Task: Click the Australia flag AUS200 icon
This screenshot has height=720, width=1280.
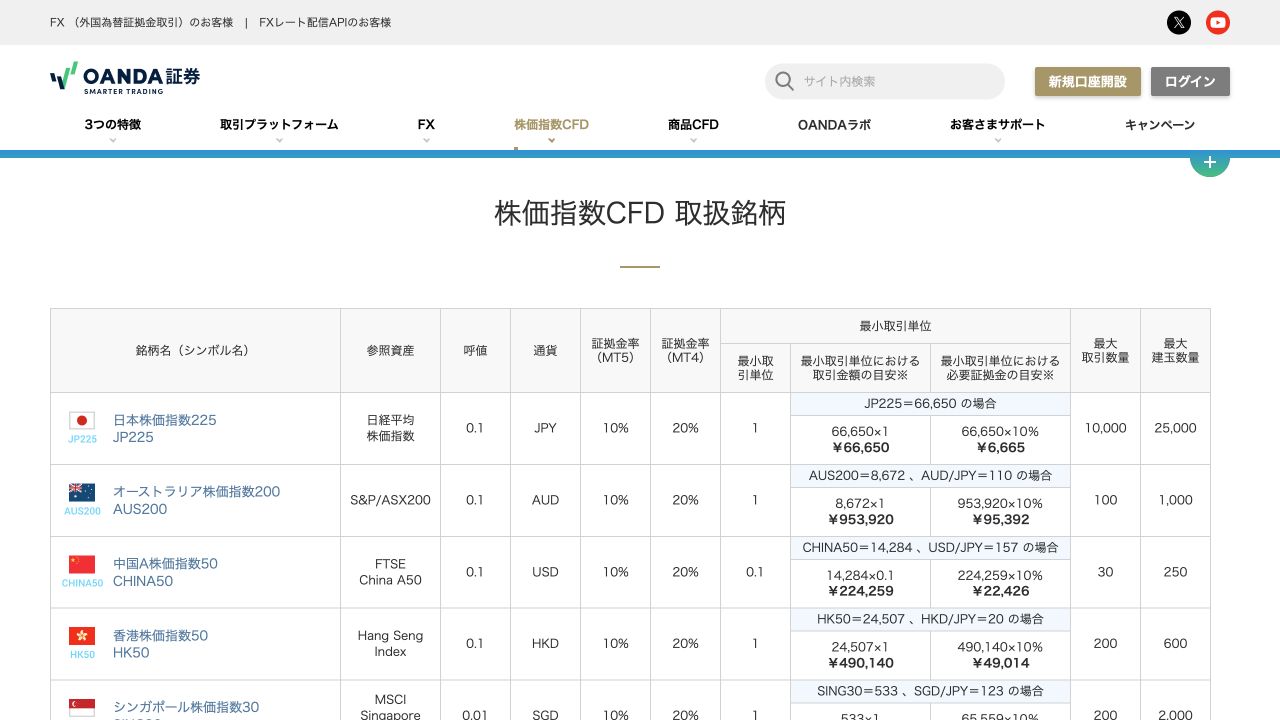Action: pos(82,499)
